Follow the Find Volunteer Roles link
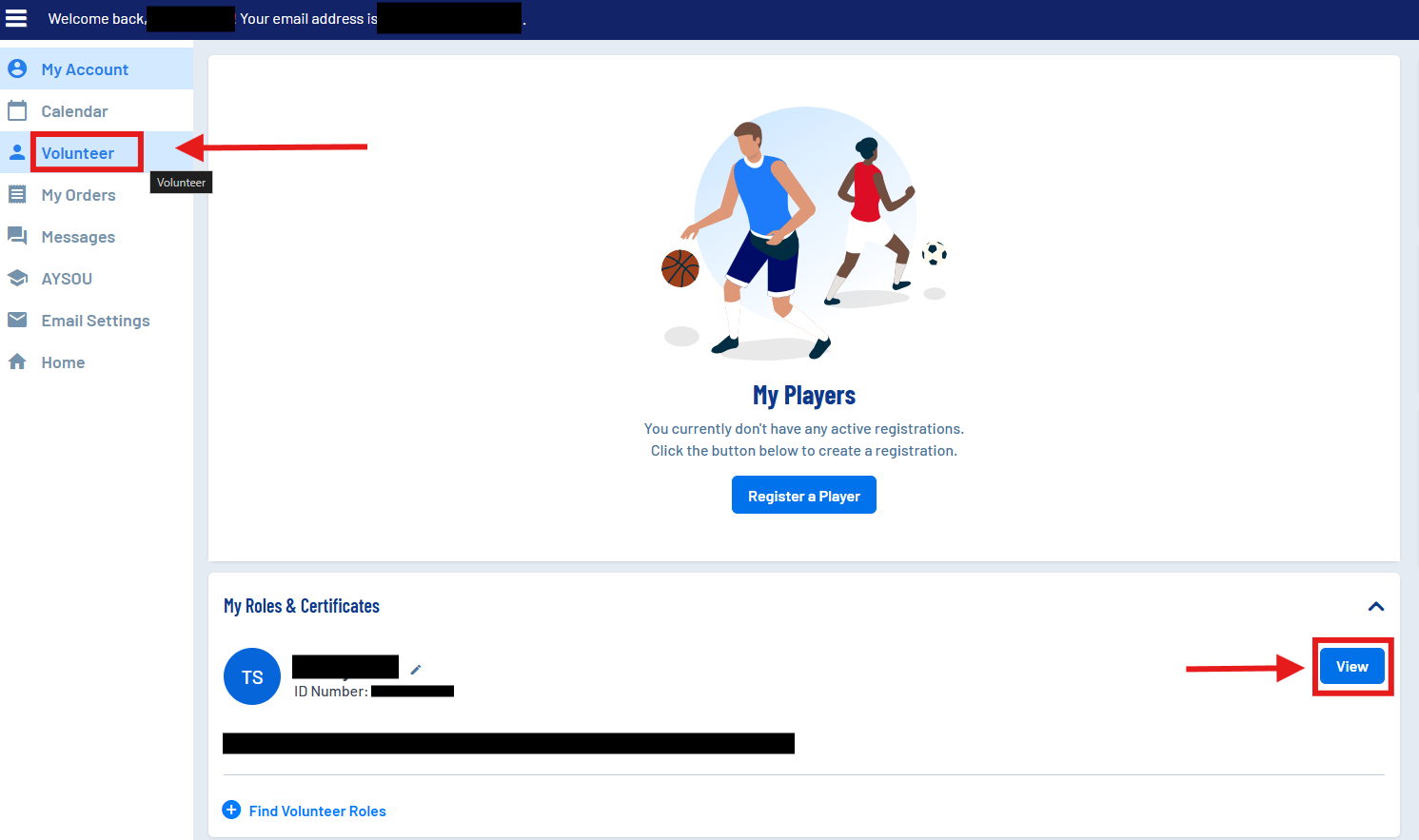Image resolution: width=1419 pixels, height=840 pixels. [317, 811]
